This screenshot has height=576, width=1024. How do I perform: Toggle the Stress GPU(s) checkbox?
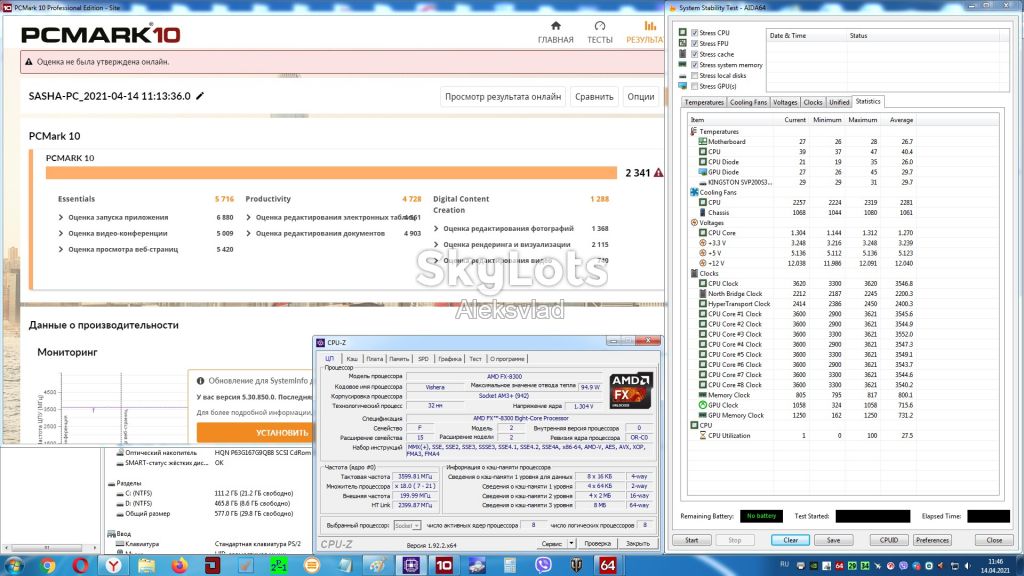point(694,86)
